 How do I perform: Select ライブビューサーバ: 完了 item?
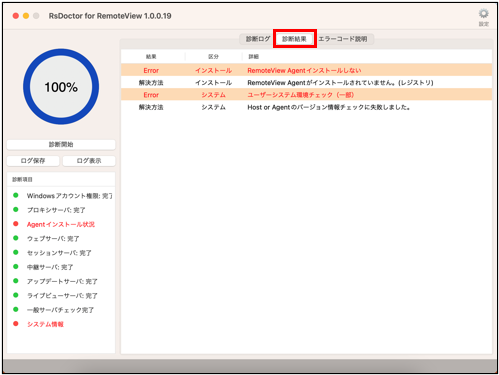pos(62,296)
